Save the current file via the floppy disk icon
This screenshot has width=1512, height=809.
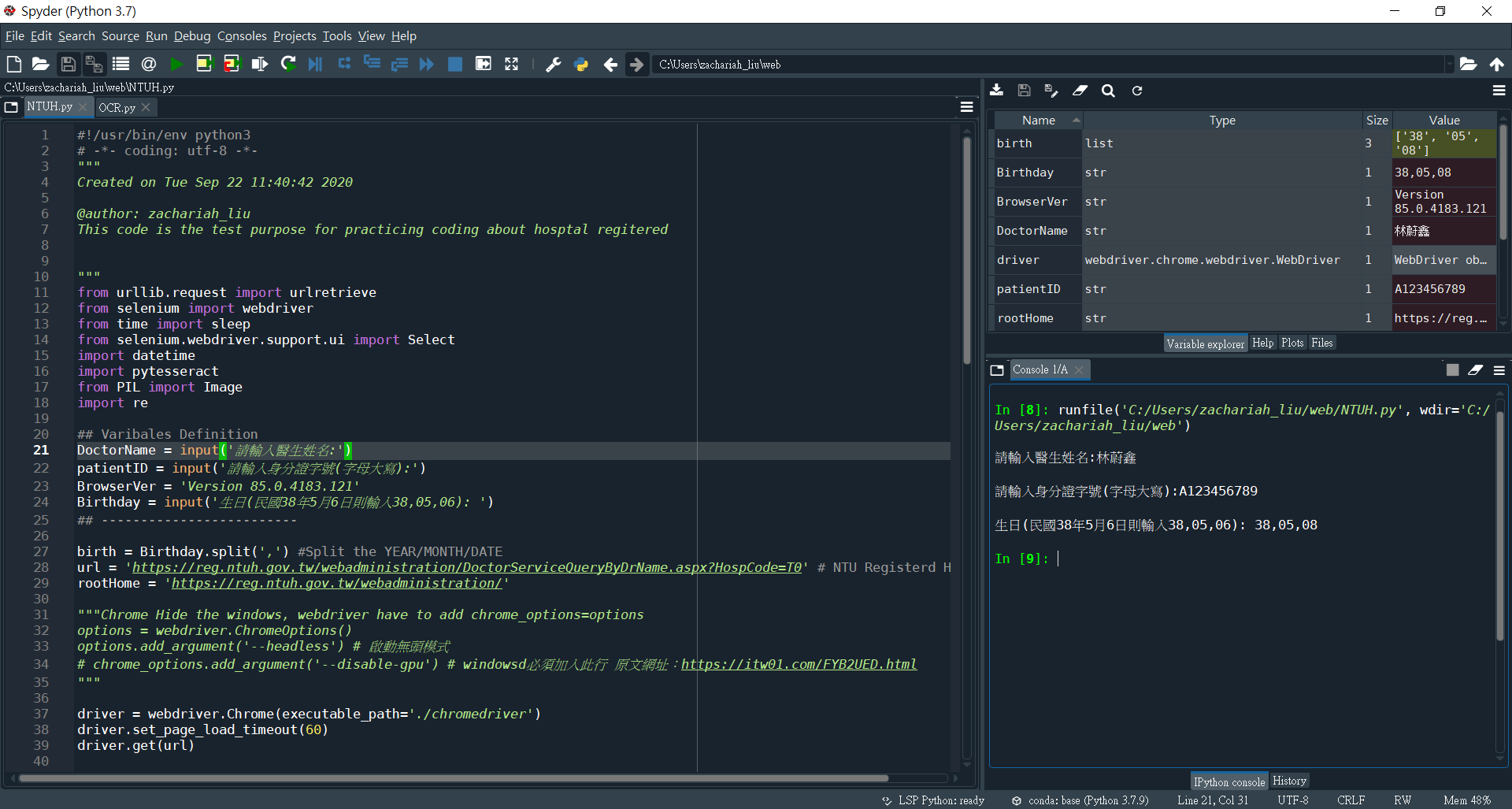click(69, 64)
